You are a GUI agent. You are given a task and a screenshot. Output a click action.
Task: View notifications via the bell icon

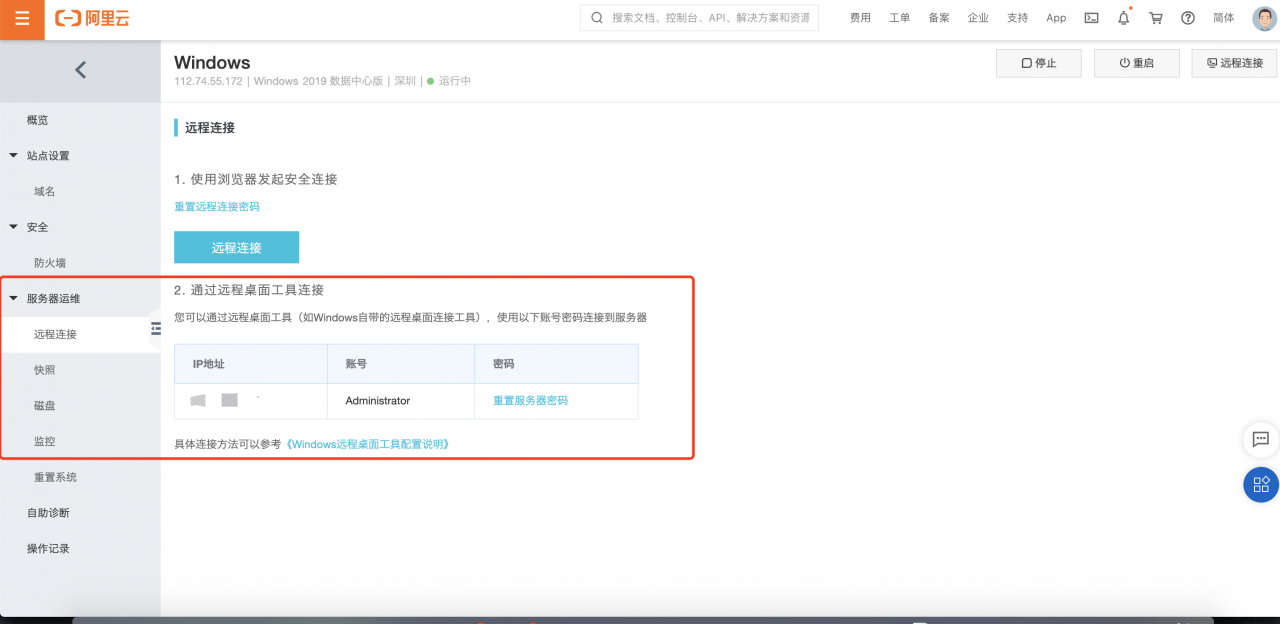pos(1123,17)
